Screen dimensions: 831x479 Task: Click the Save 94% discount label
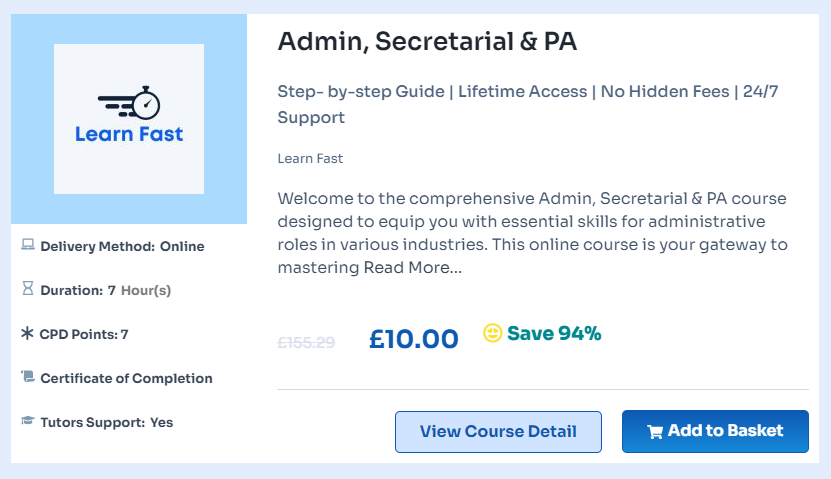pyautogui.click(x=554, y=333)
